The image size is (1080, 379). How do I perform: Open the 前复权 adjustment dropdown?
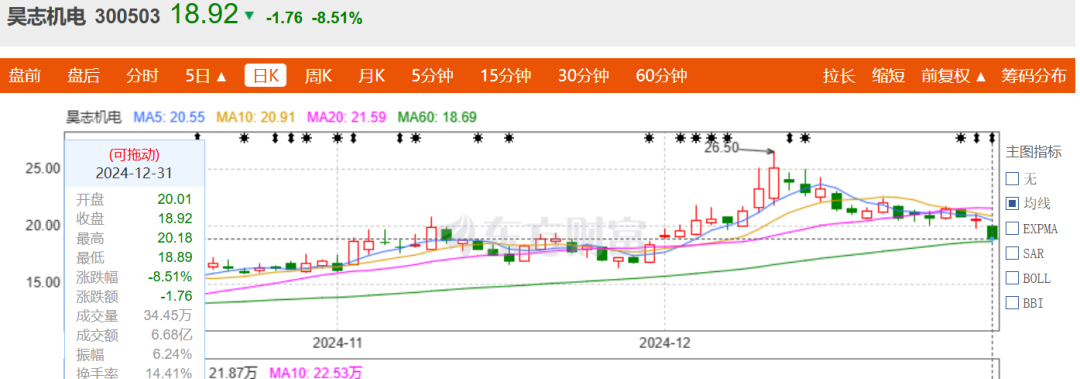click(953, 76)
